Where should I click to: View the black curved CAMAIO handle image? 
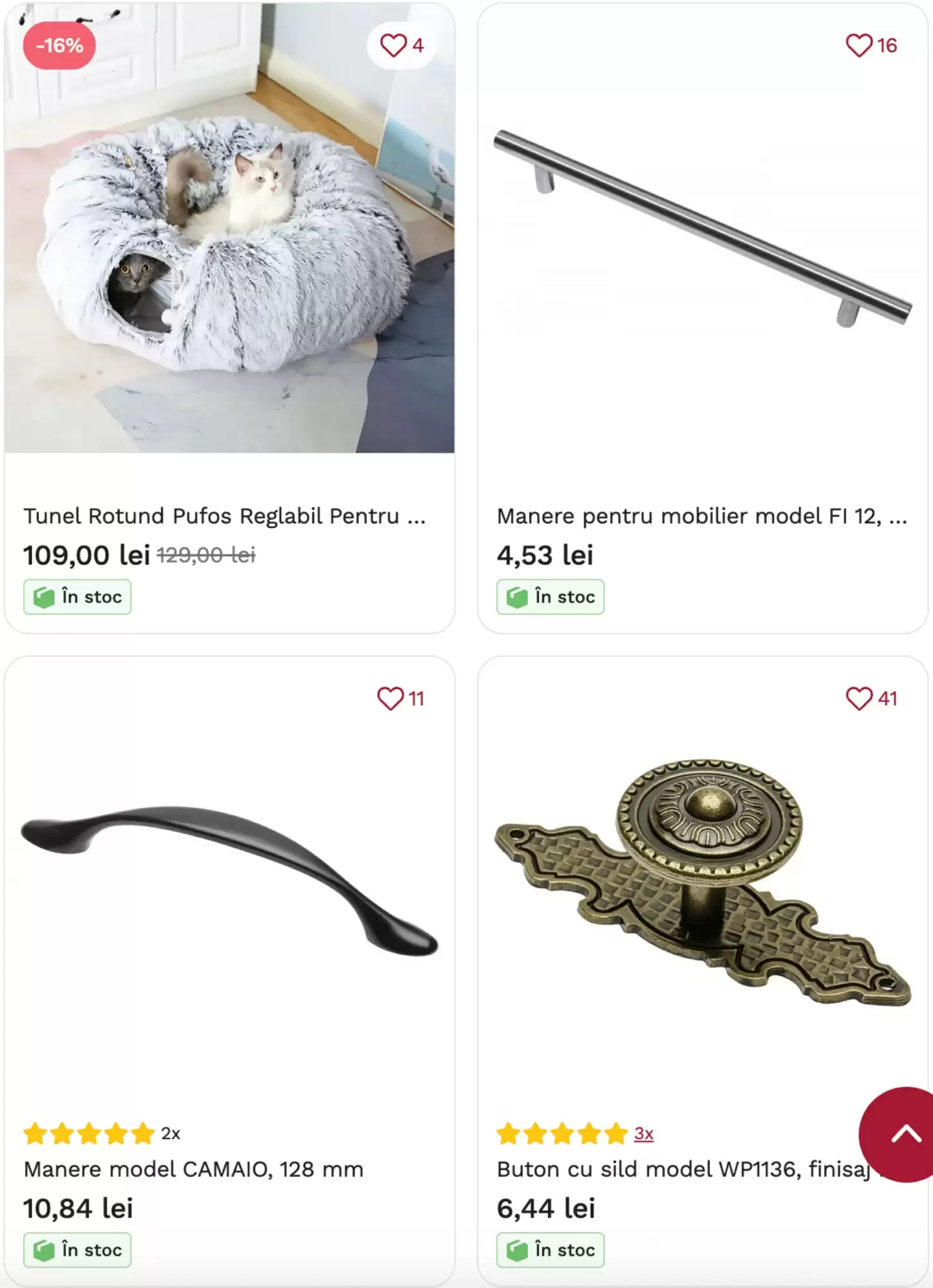coord(229,881)
